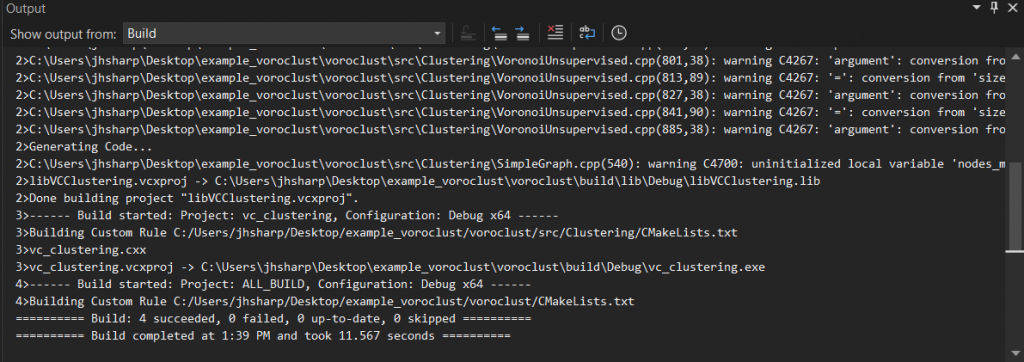Image resolution: width=1024 pixels, height=362 pixels.
Task: Click the SimpleGraph.cpp(540) C4700 warning line
Action: tap(510, 163)
